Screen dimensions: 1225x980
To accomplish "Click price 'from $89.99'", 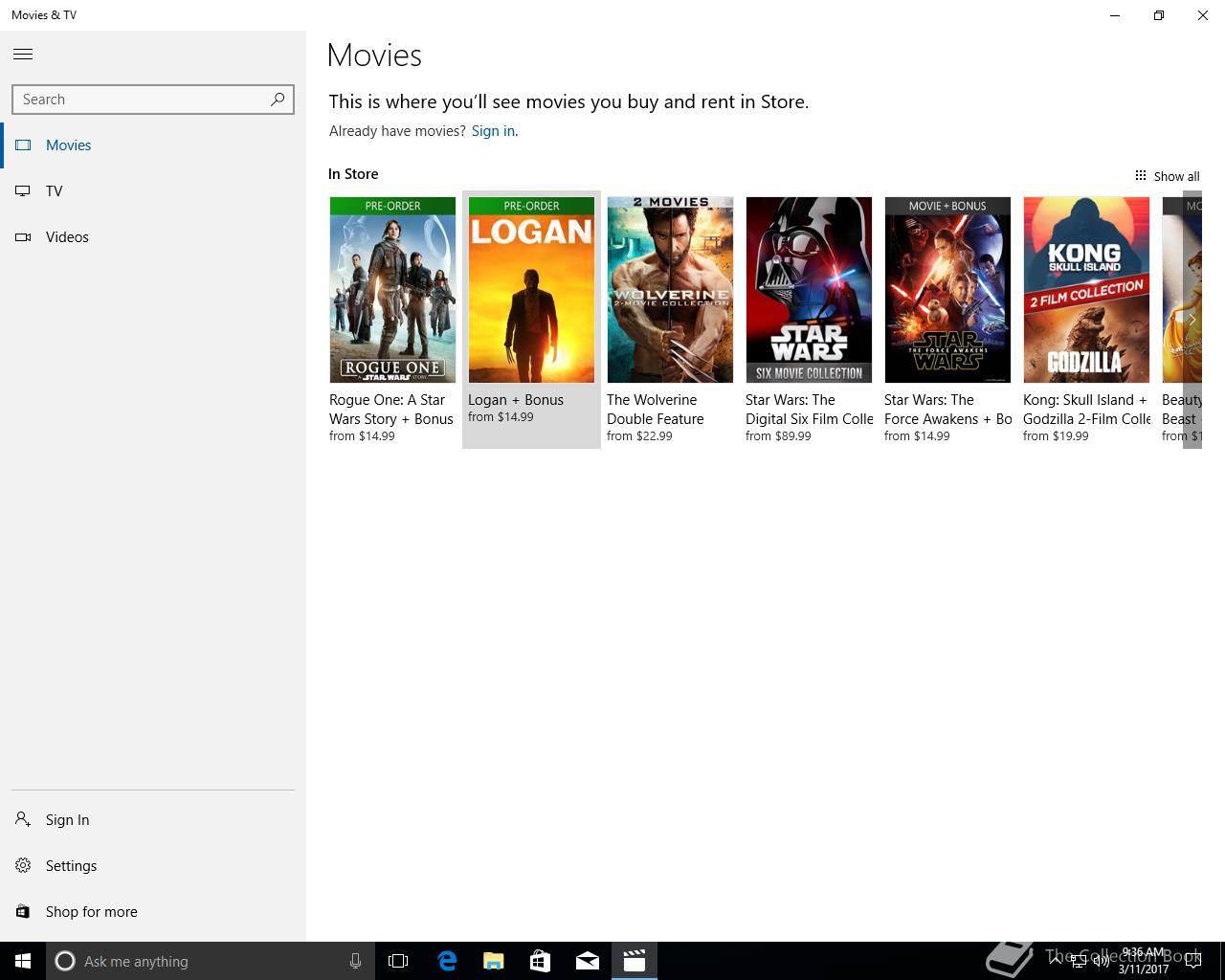I will 778,436.
